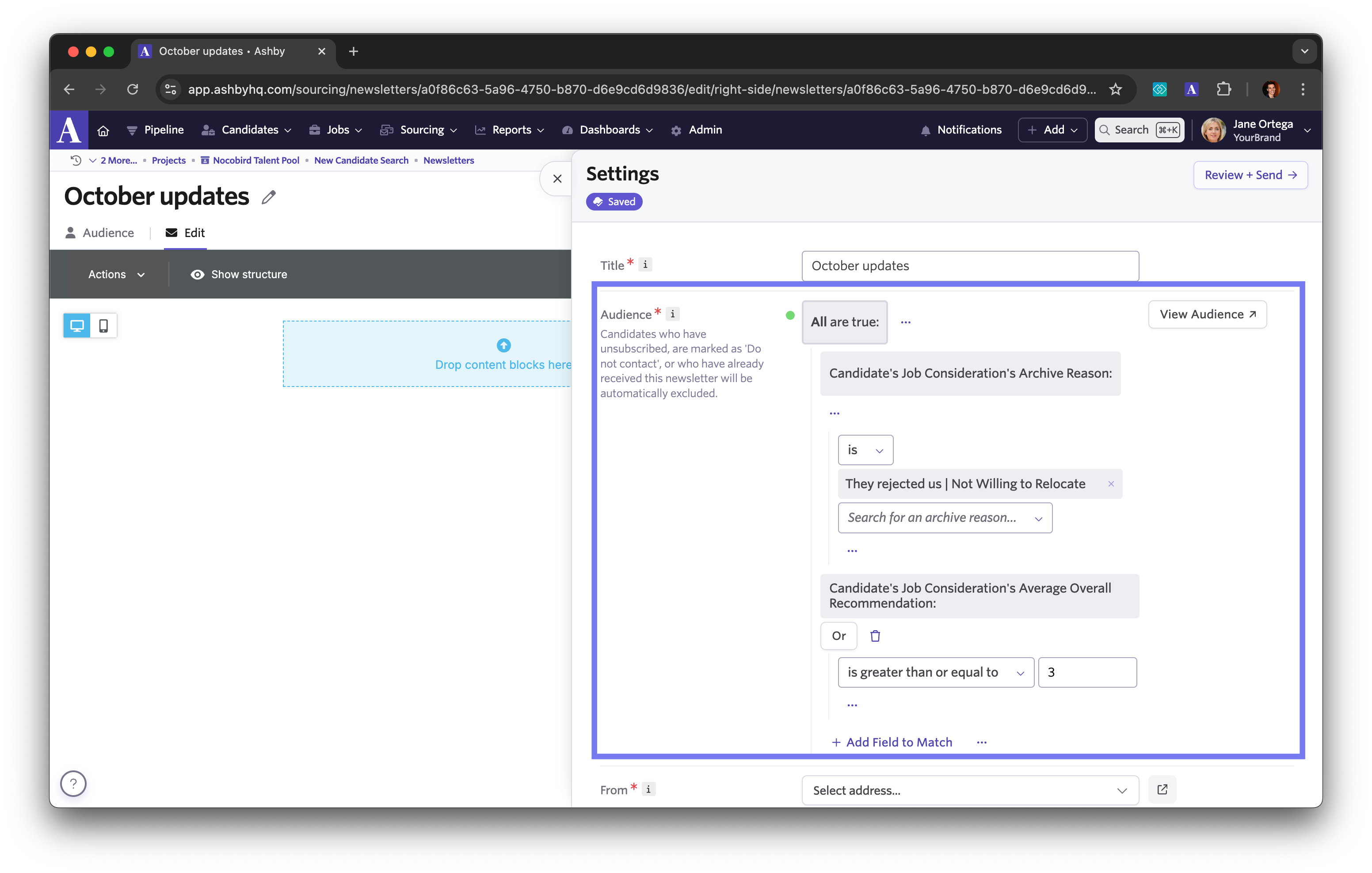1372x873 pixels.
Task: Click the Title input field
Action: pyautogui.click(x=970, y=266)
